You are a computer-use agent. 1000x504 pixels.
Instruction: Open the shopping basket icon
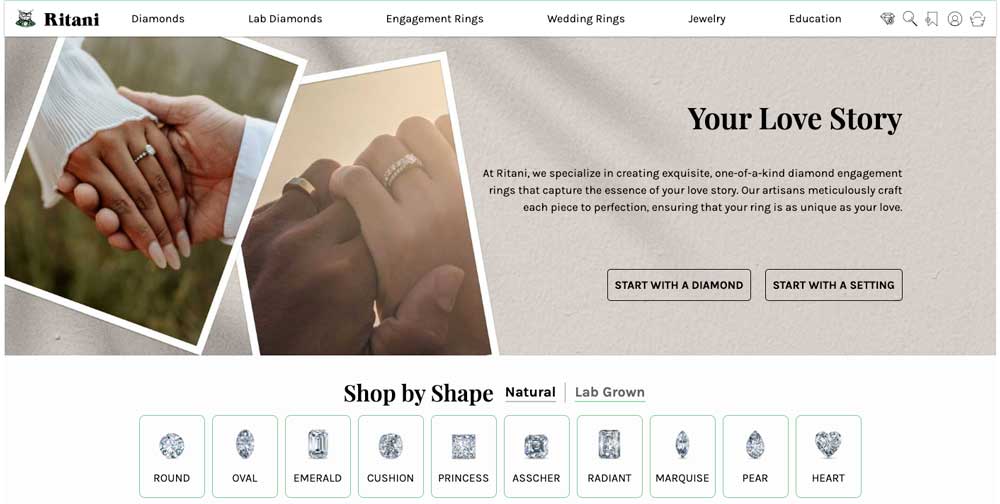(x=977, y=19)
